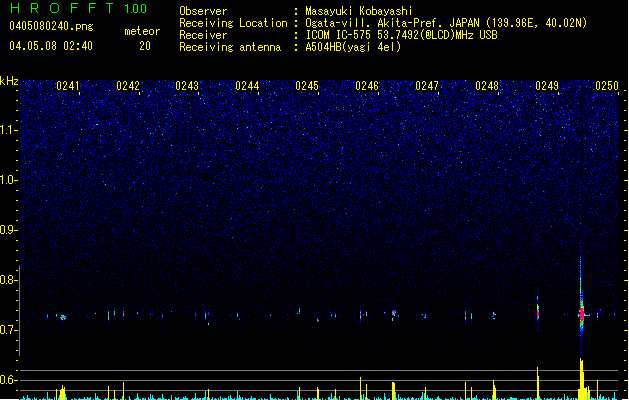Click the 0244 time marker
Viewport: 629px width, 400px height.
[247, 86]
